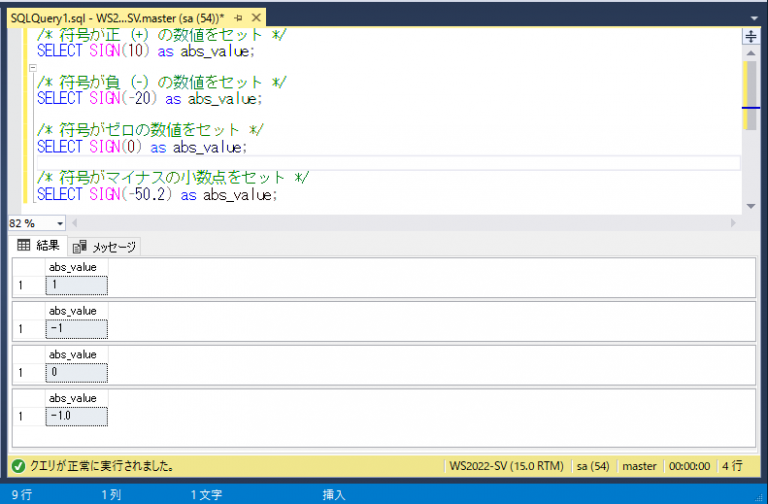Click the SELECT SIGN(10) statement line
The height and width of the screenshot is (504, 768).
(x=146, y=51)
